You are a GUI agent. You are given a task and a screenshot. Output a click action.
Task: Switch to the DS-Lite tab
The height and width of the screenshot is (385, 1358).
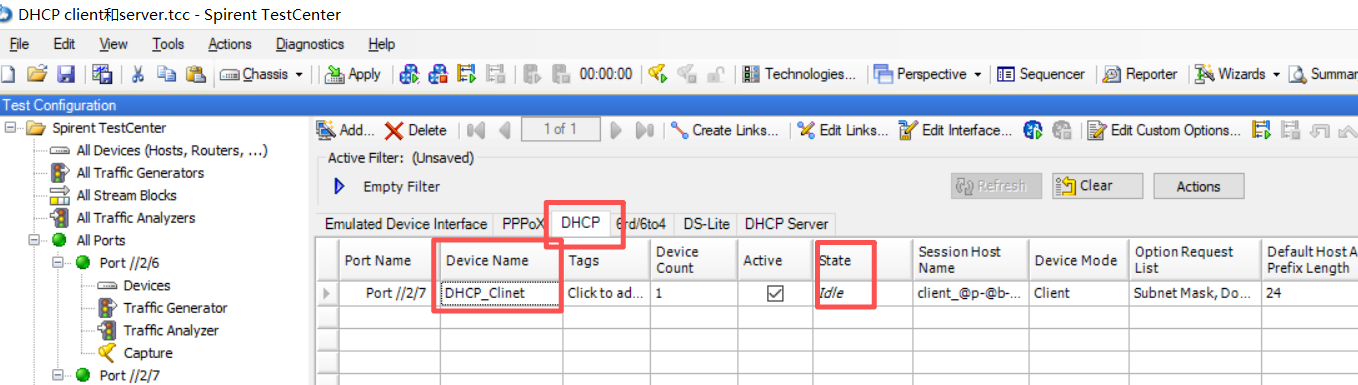(706, 224)
